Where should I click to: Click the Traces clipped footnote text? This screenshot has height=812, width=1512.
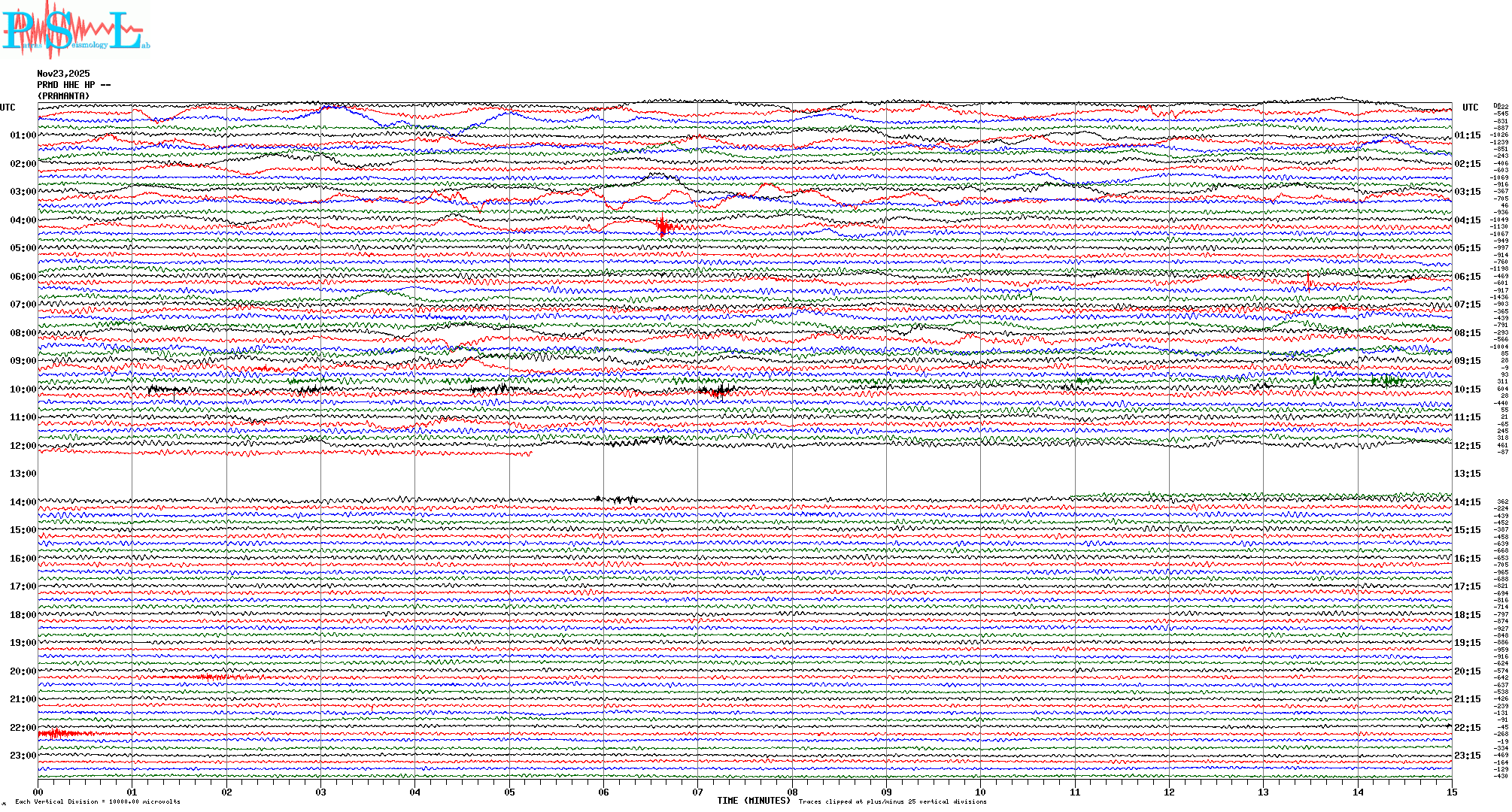click(x=892, y=801)
